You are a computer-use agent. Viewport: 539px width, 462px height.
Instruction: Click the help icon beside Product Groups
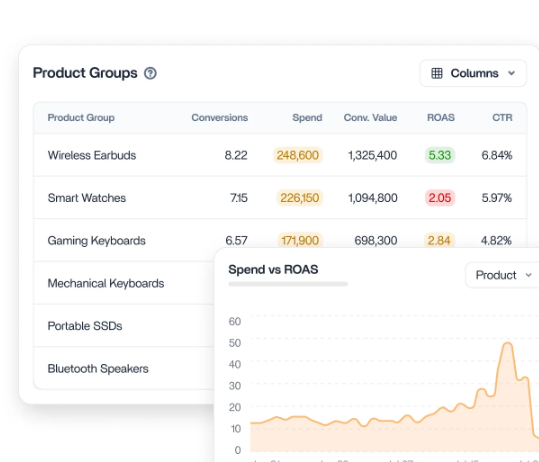(x=150, y=73)
